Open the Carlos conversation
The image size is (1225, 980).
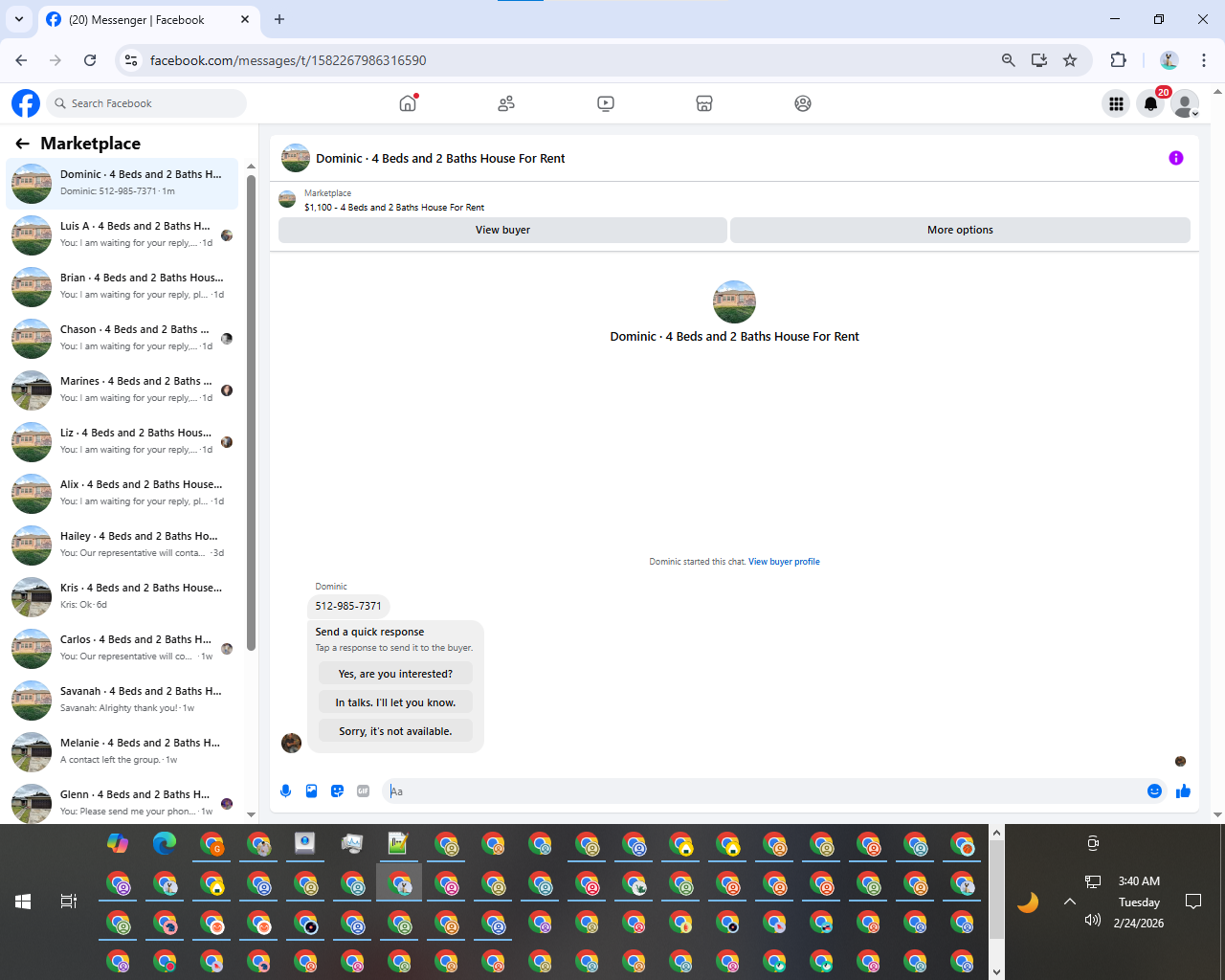point(122,648)
